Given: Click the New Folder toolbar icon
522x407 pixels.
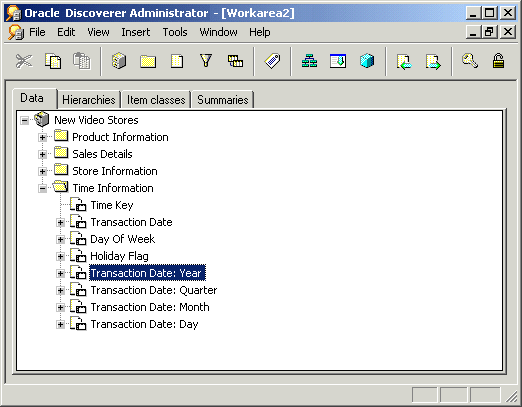Looking at the screenshot, I should (148, 61).
